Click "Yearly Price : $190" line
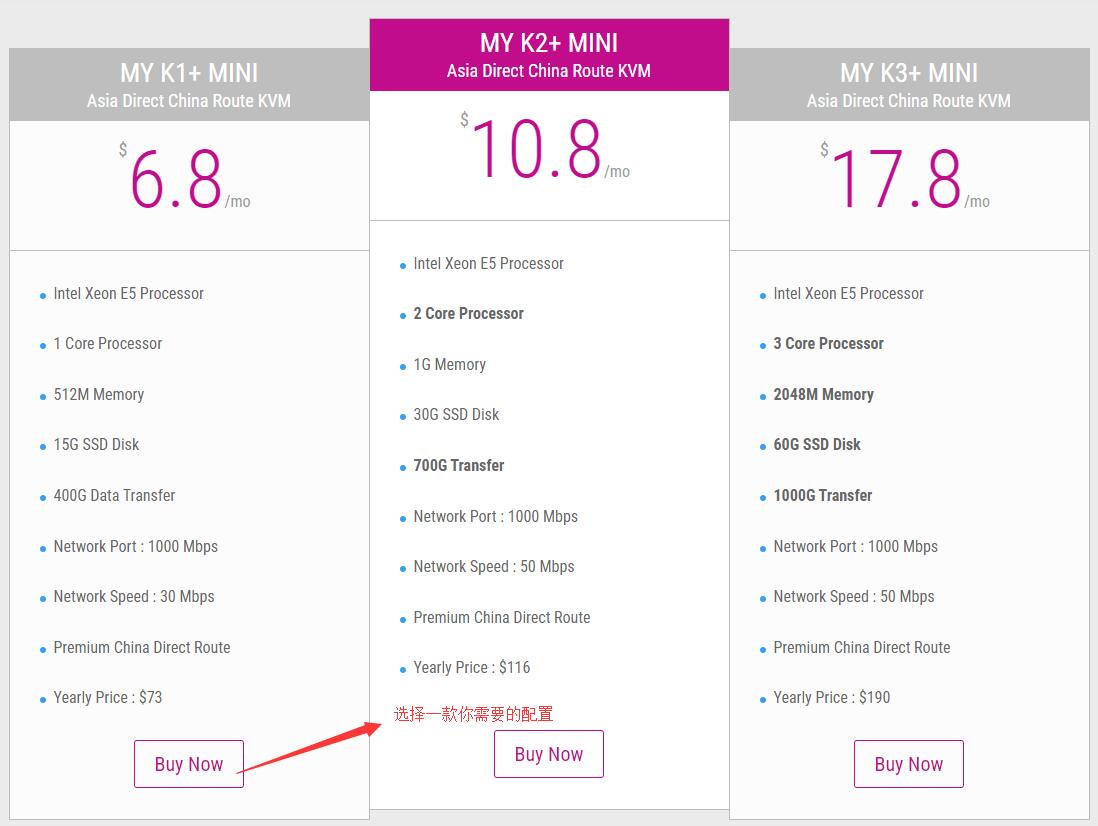 (832, 697)
